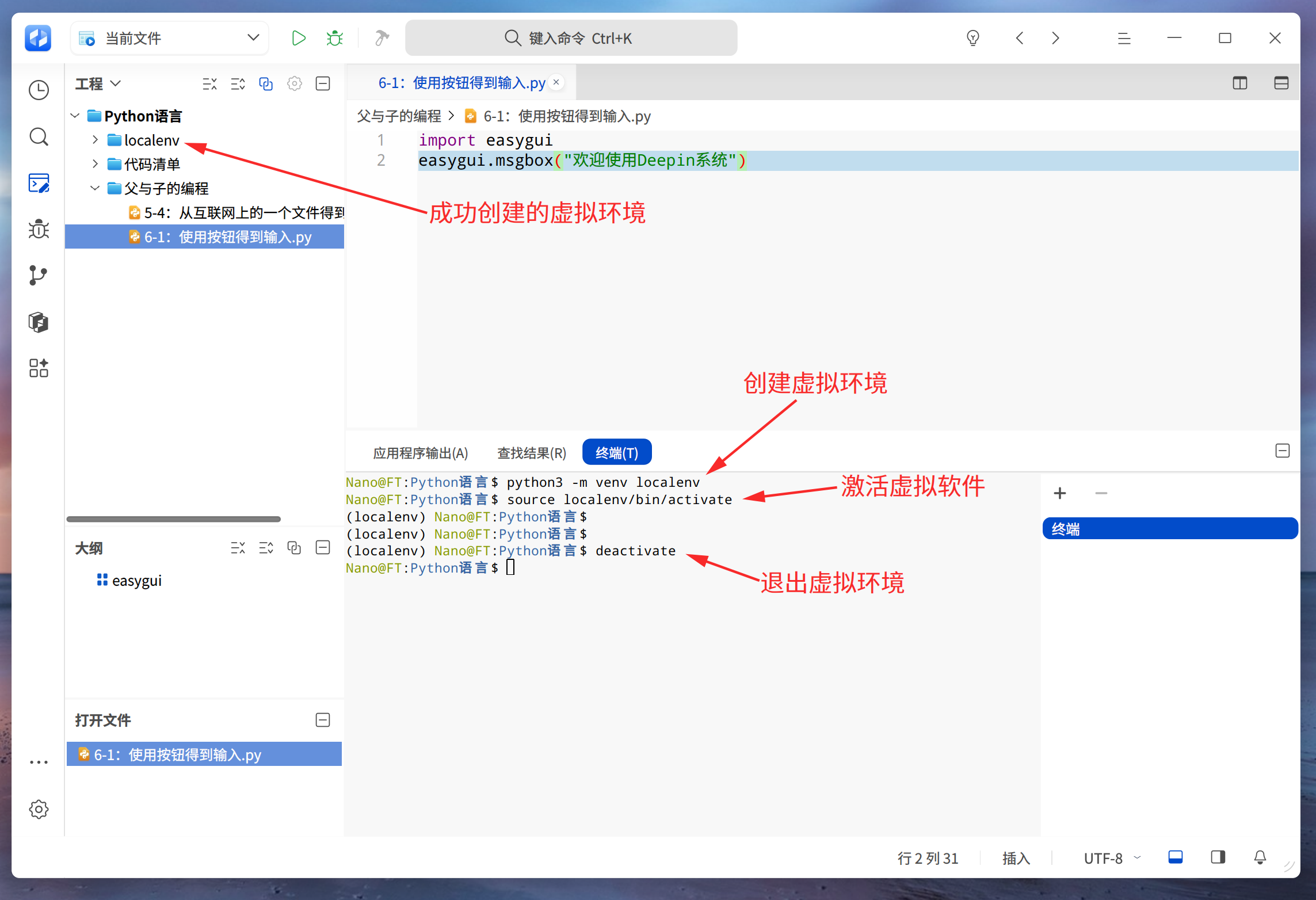
Task: Click the three dots more options in sidebar
Action: click(39, 762)
